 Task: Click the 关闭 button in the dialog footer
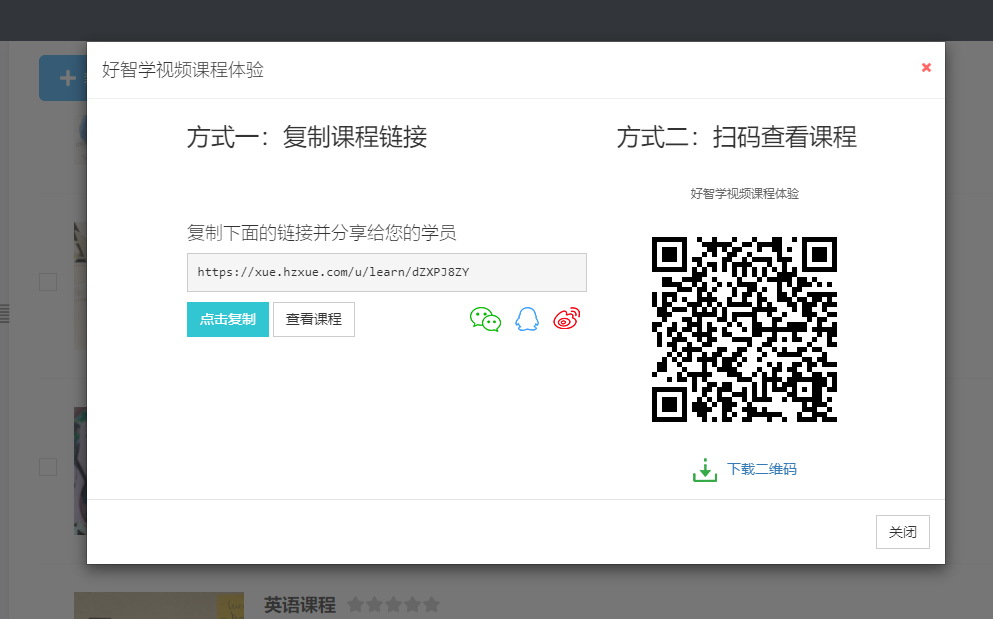[x=902, y=532]
